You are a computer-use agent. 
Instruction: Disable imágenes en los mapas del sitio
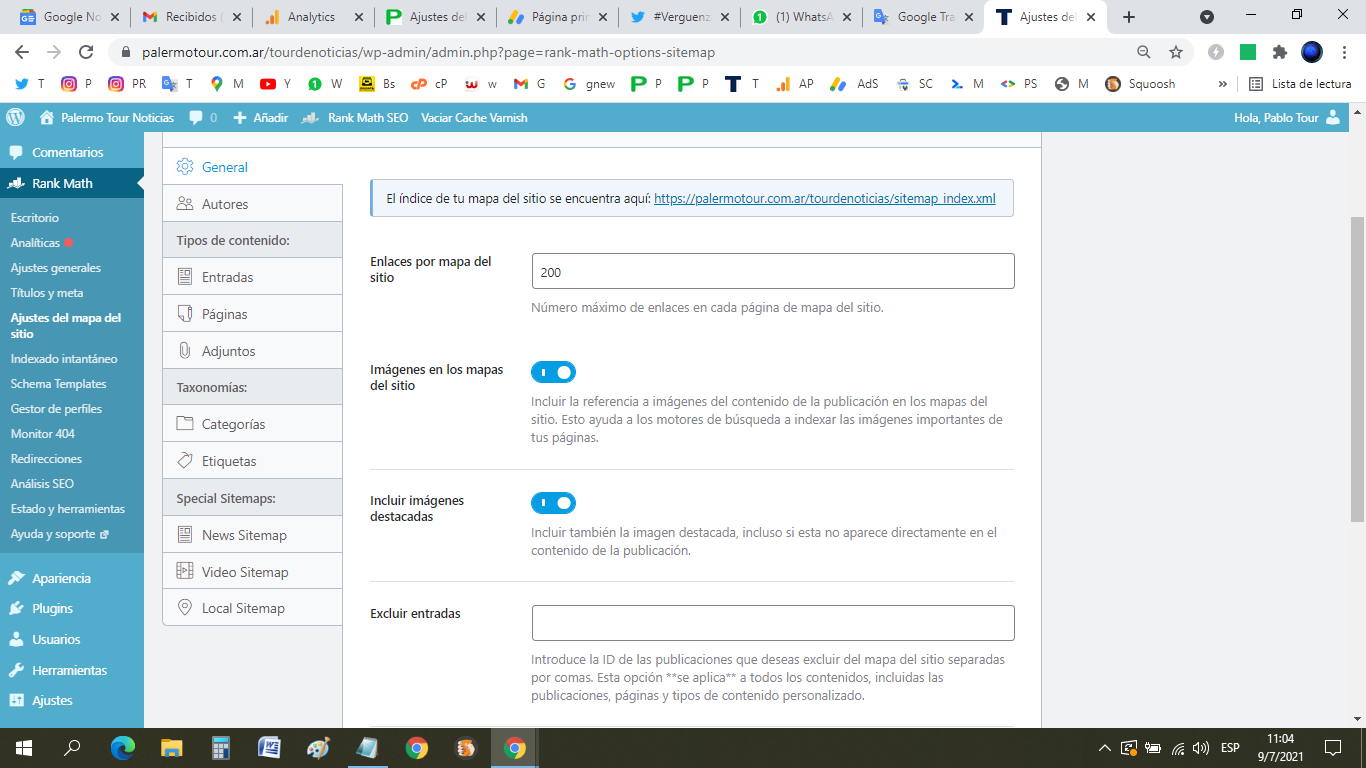tap(553, 371)
